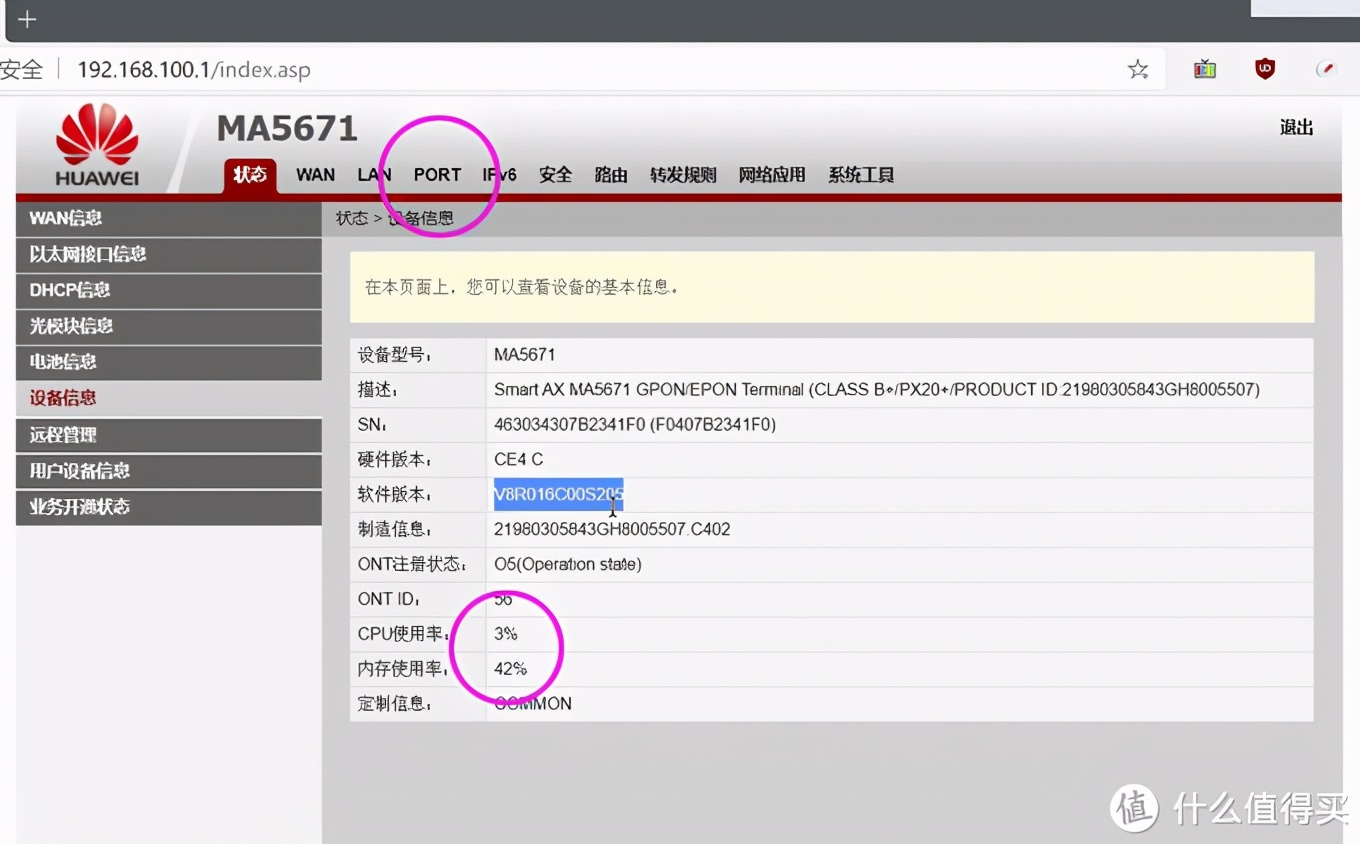
Task: Click the 内存使用率 label
Action: click(402, 669)
